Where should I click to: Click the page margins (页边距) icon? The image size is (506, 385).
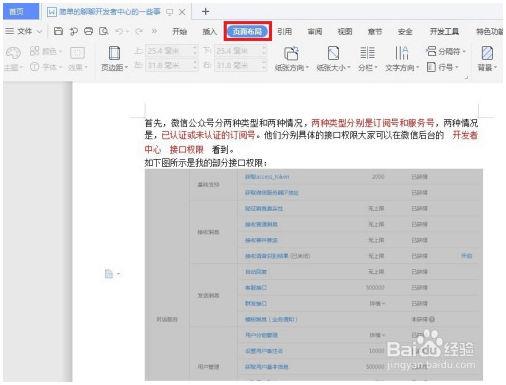pyautogui.click(x=114, y=53)
